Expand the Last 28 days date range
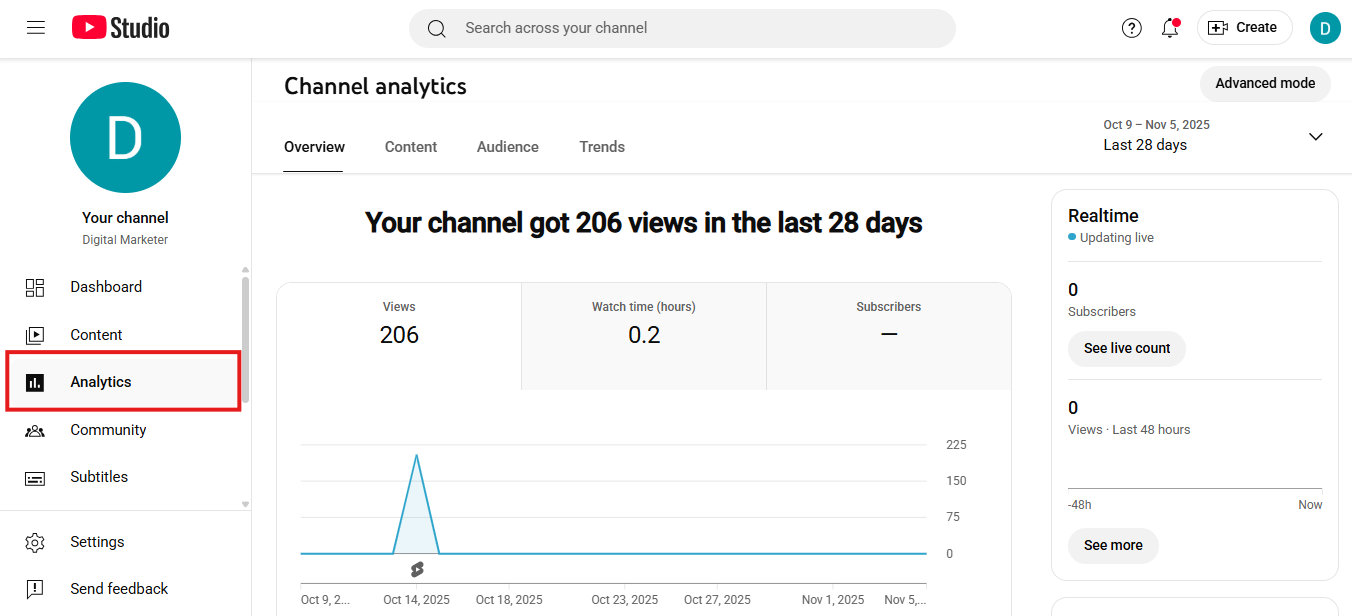The image size is (1352, 616). pos(1213,136)
